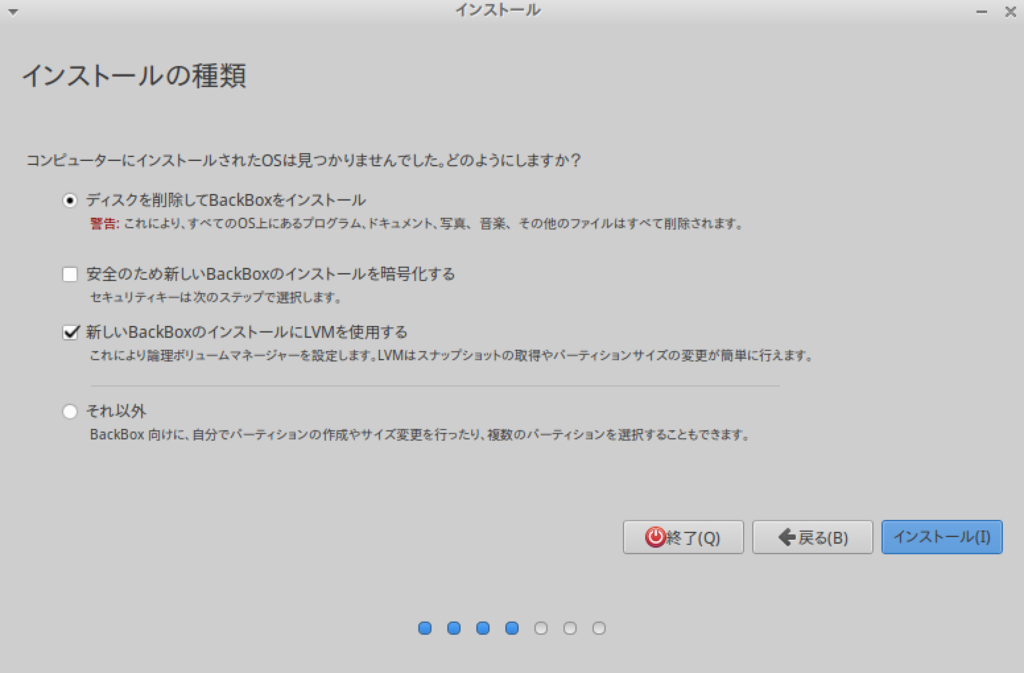The height and width of the screenshot is (673, 1024).
Task: Enable the encryption checkbox '暗号化する'
Action: point(70,274)
